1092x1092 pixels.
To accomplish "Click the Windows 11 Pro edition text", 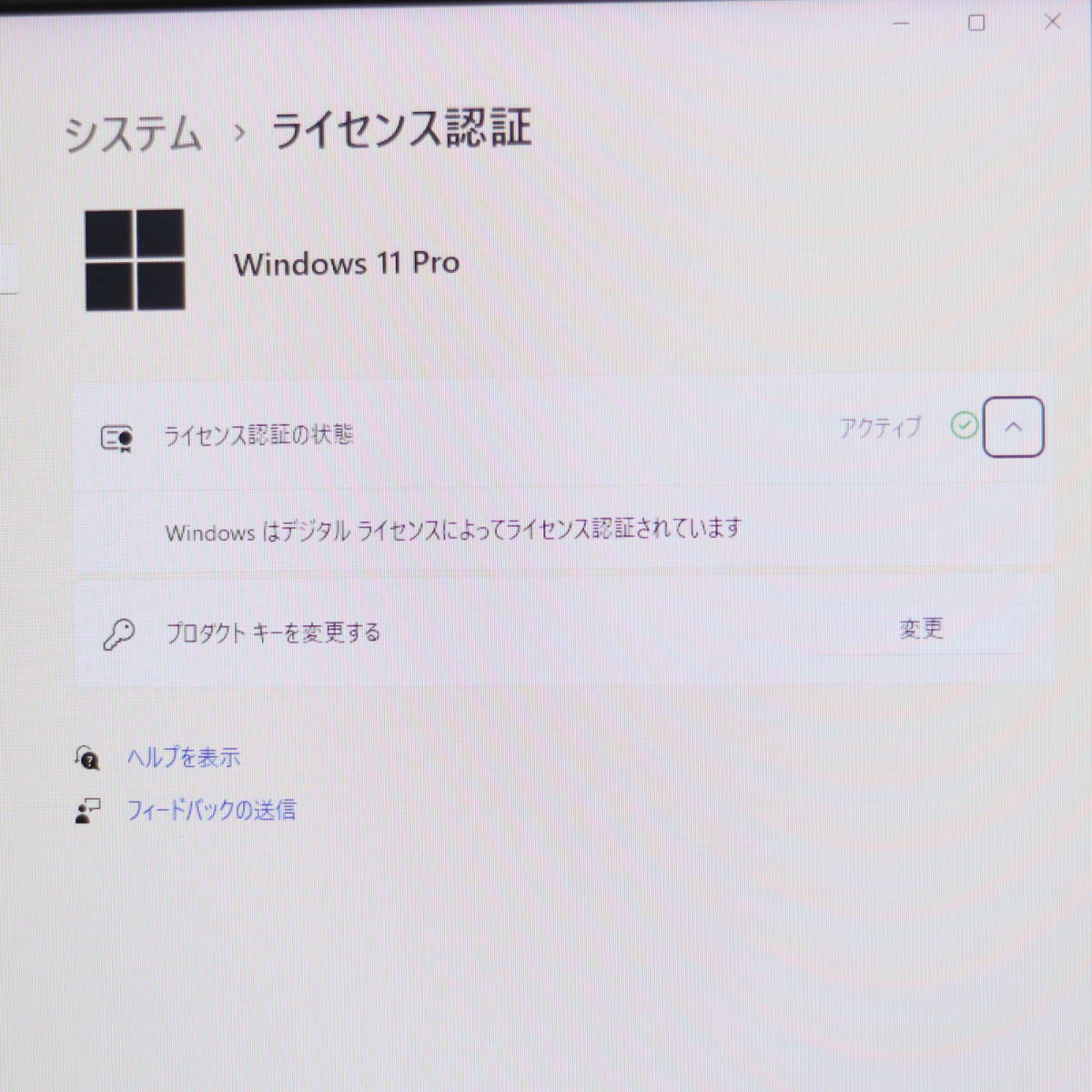I will 347,263.
